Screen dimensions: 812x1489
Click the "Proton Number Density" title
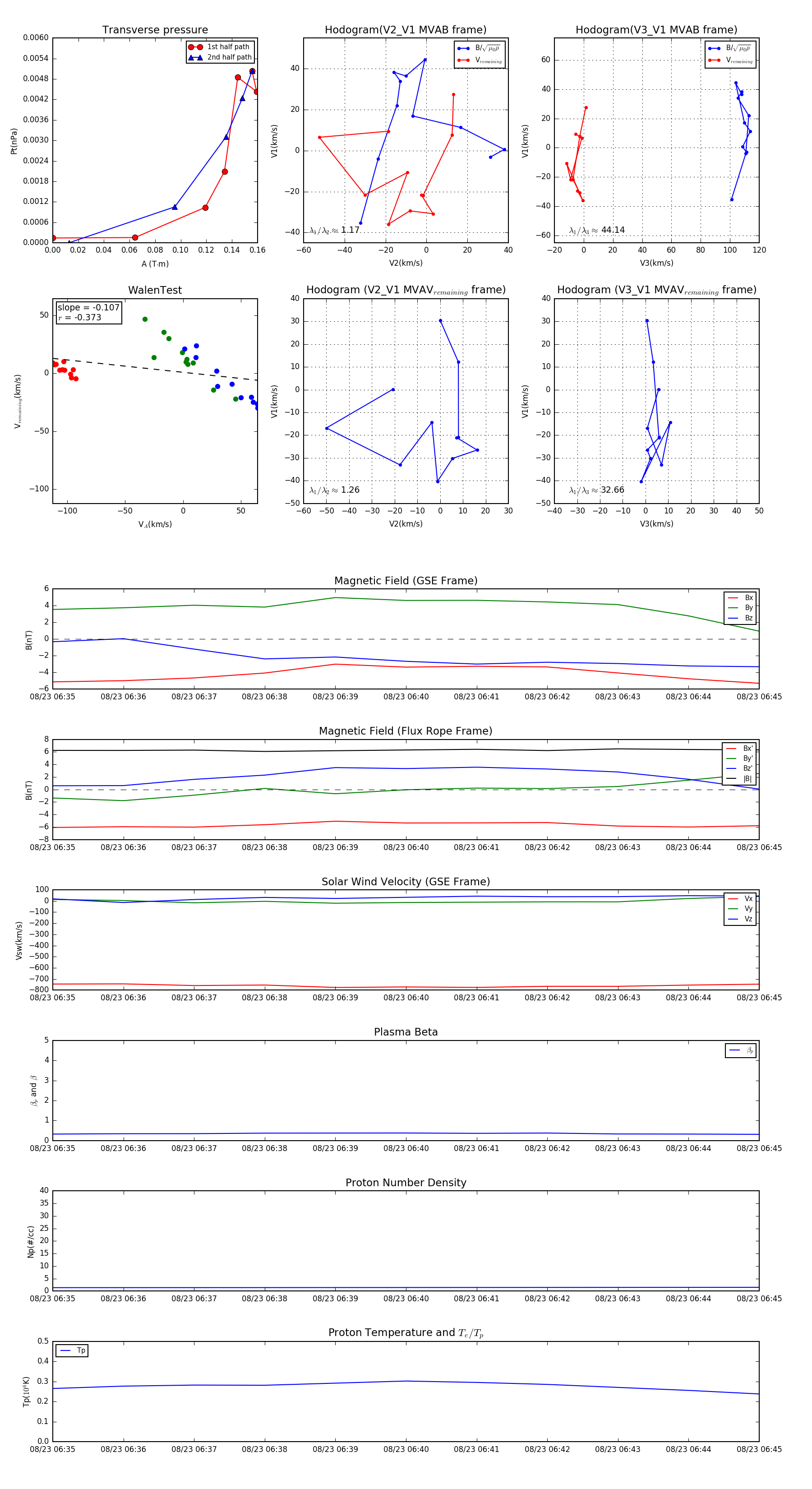pyautogui.click(x=406, y=1183)
